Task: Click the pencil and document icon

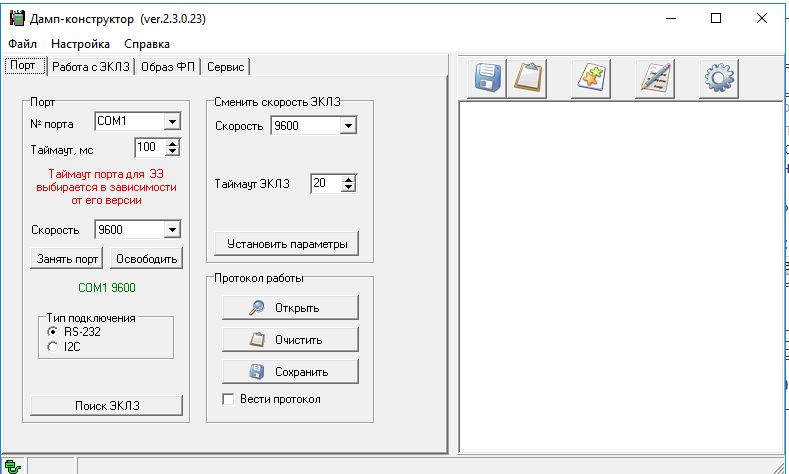Action: [656, 78]
